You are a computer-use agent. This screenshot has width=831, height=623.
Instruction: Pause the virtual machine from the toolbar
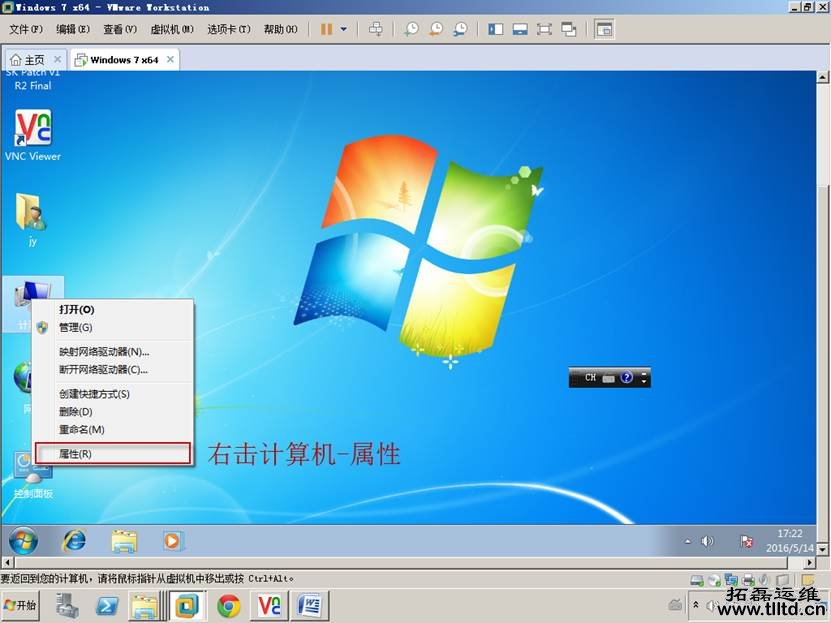[x=326, y=29]
